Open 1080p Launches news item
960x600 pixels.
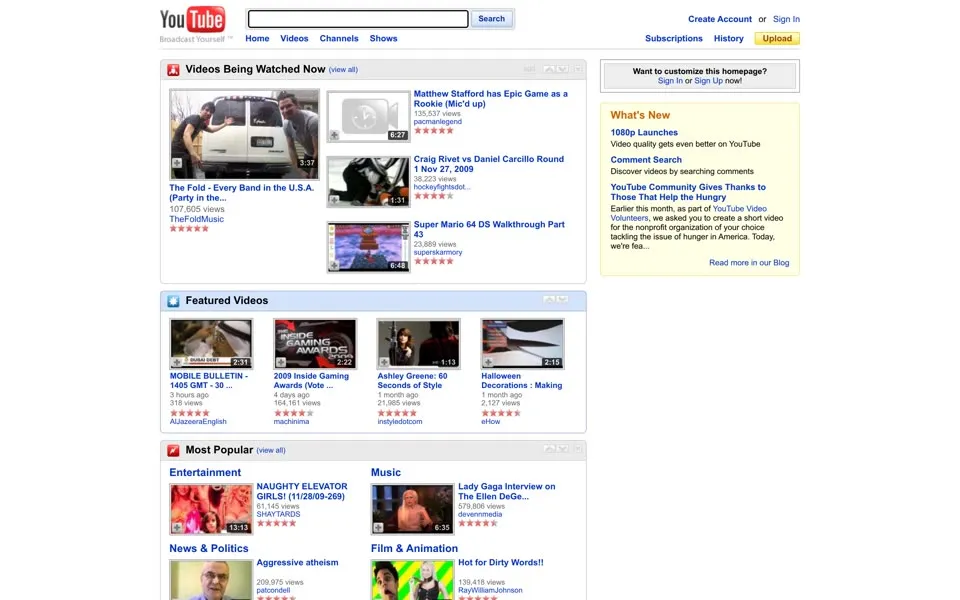click(x=644, y=132)
